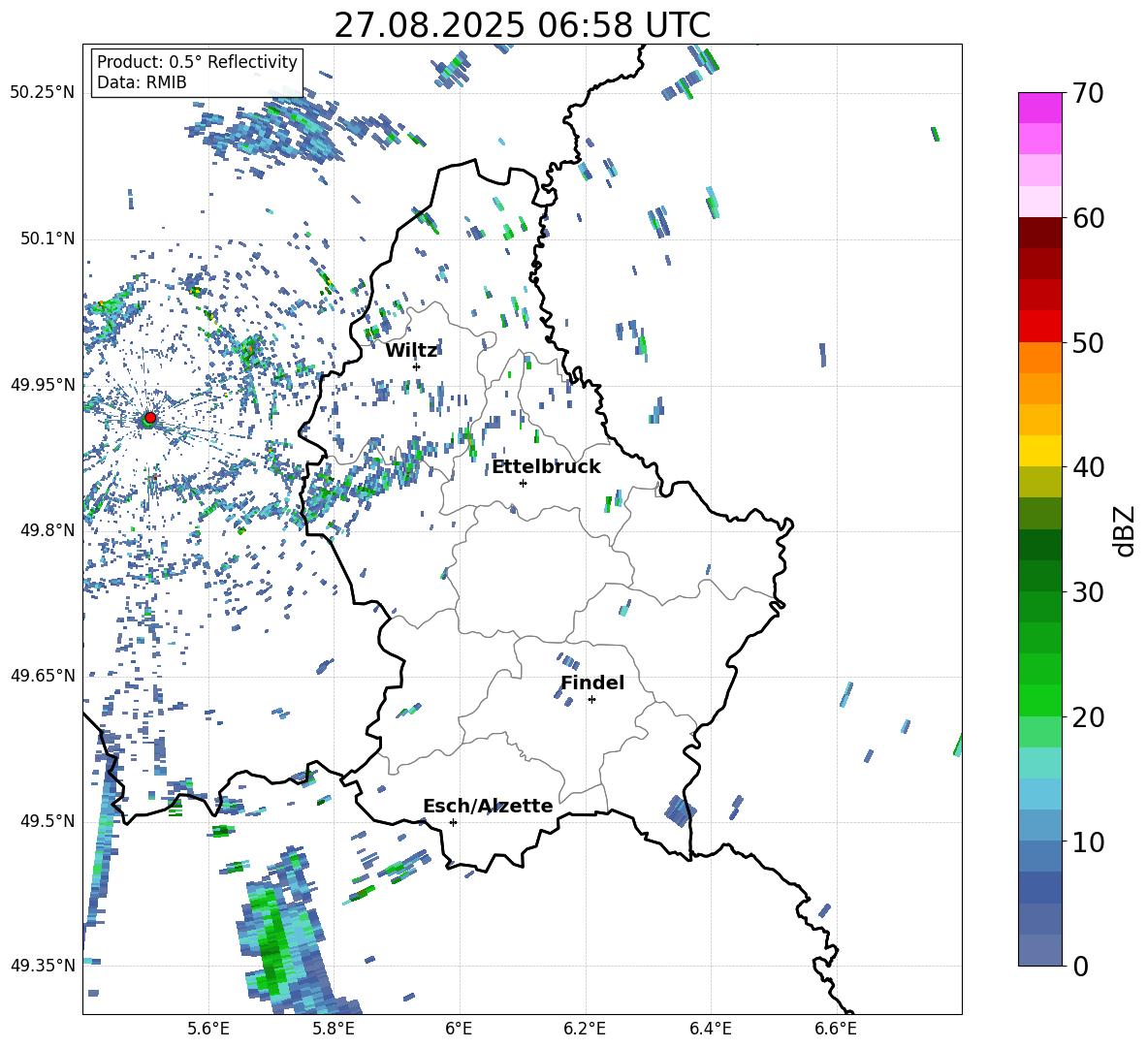Viewport: 1148px width, 1048px height.
Task: Pick the bright green swatch just above 20
Action: pos(1039,700)
